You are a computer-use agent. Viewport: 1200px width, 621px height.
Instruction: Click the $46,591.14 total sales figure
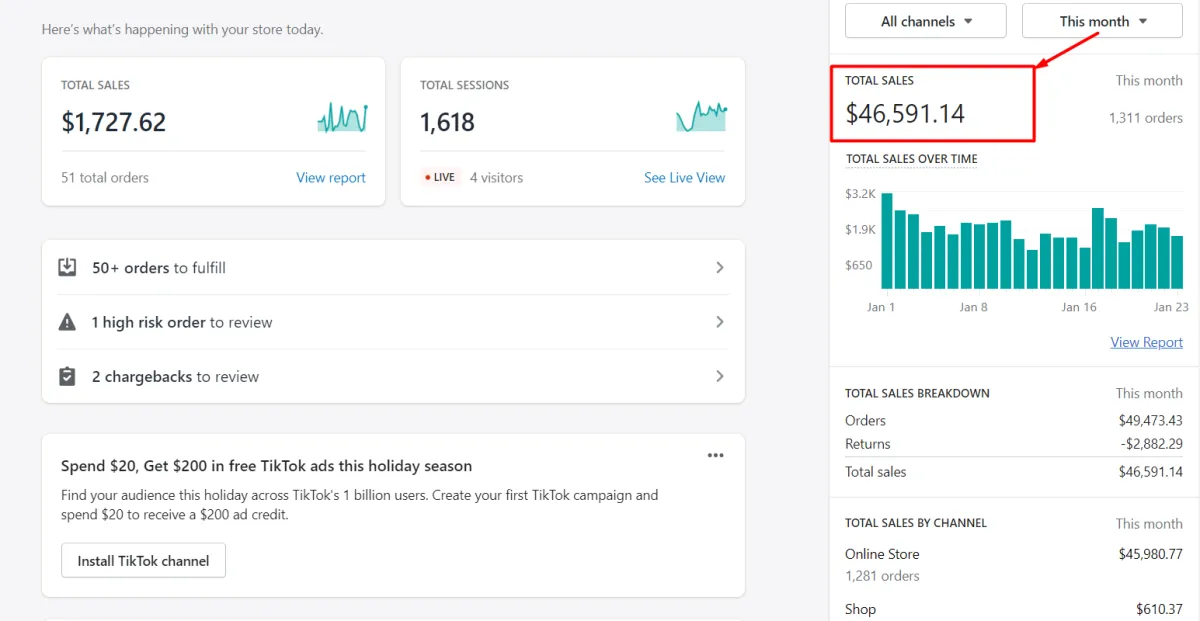[x=905, y=114]
